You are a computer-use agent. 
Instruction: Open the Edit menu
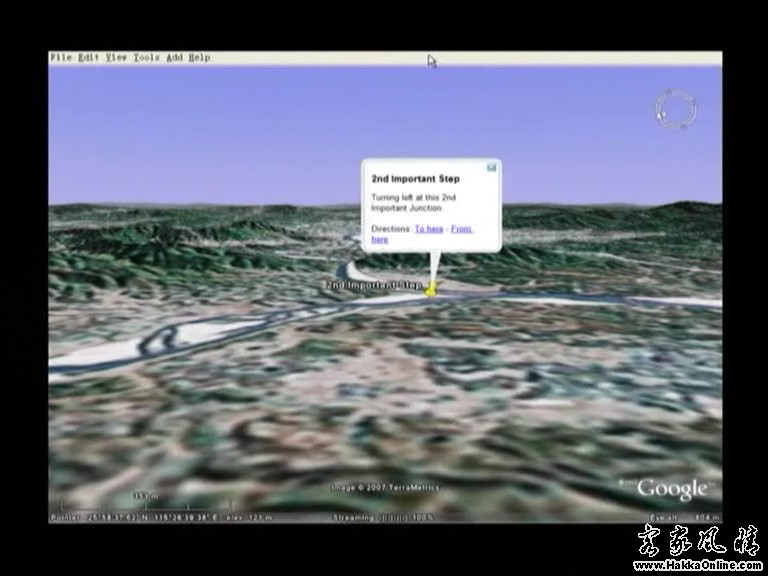pos(89,58)
